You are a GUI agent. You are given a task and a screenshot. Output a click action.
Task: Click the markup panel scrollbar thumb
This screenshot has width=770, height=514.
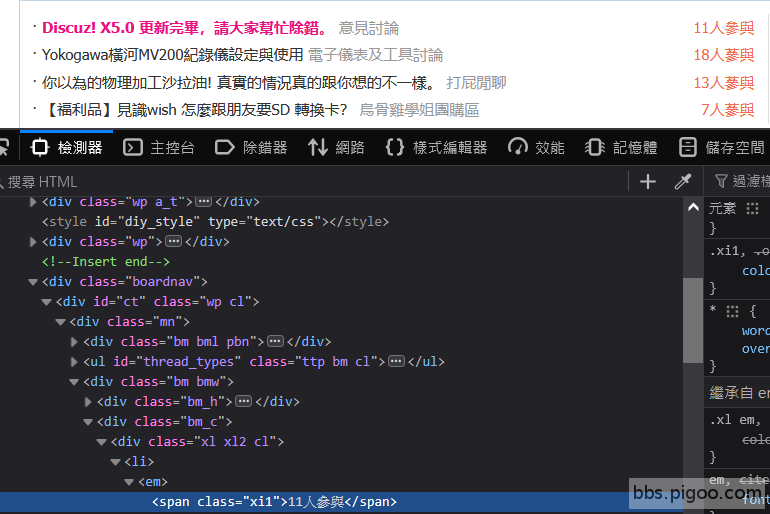(693, 321)
